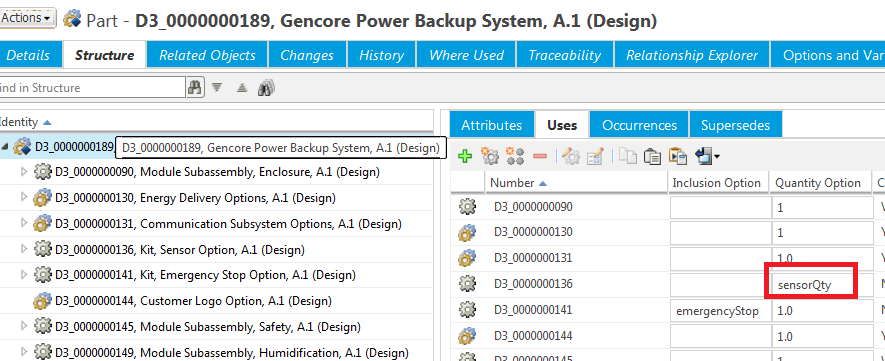
Task: Switch to the Changes tab
Action: (306, 55)
